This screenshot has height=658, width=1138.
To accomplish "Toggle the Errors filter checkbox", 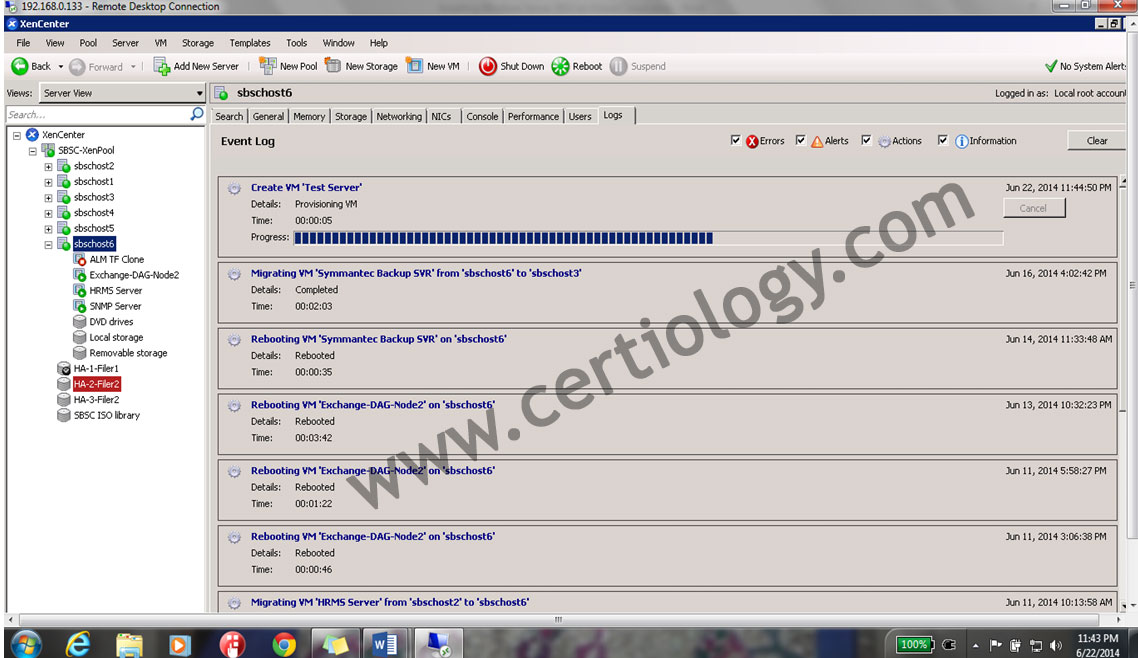I will tap(736, 141).
